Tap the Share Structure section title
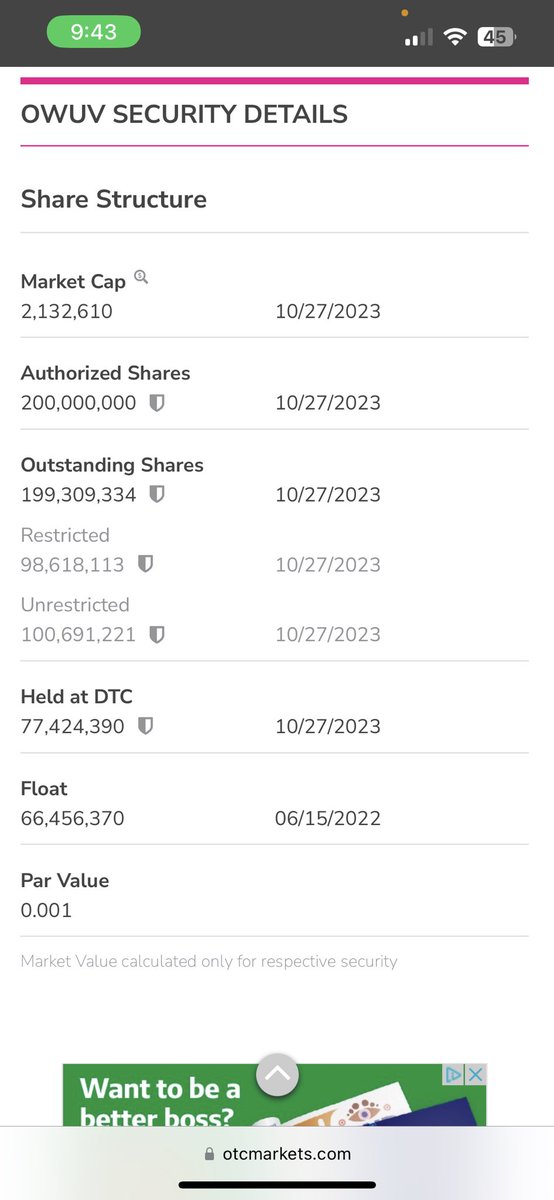The width and height of the screenshot is (554, 1200). pos(114,199)
